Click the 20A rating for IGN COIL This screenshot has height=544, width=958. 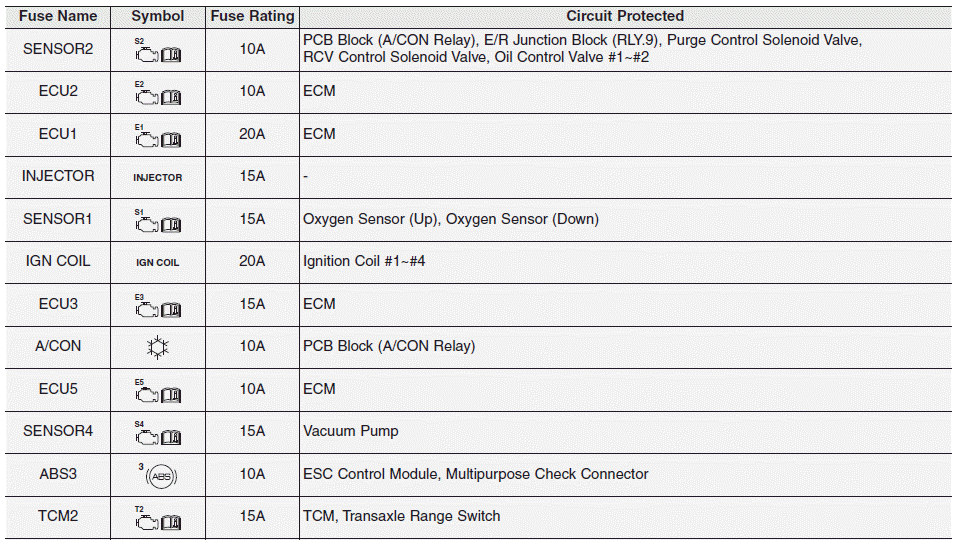252,261
